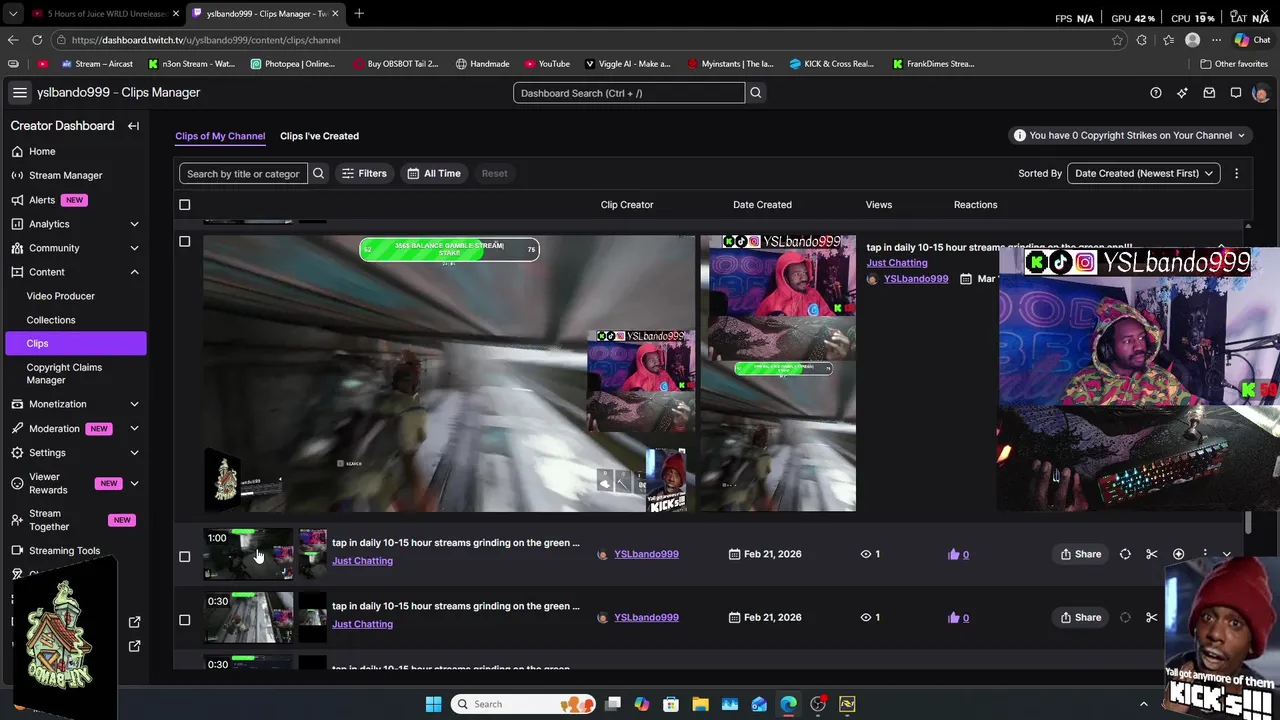Click the Dashboard Search magnifier button
Image resolution: width=1280 pixels, height=720 pixels.
756,93
